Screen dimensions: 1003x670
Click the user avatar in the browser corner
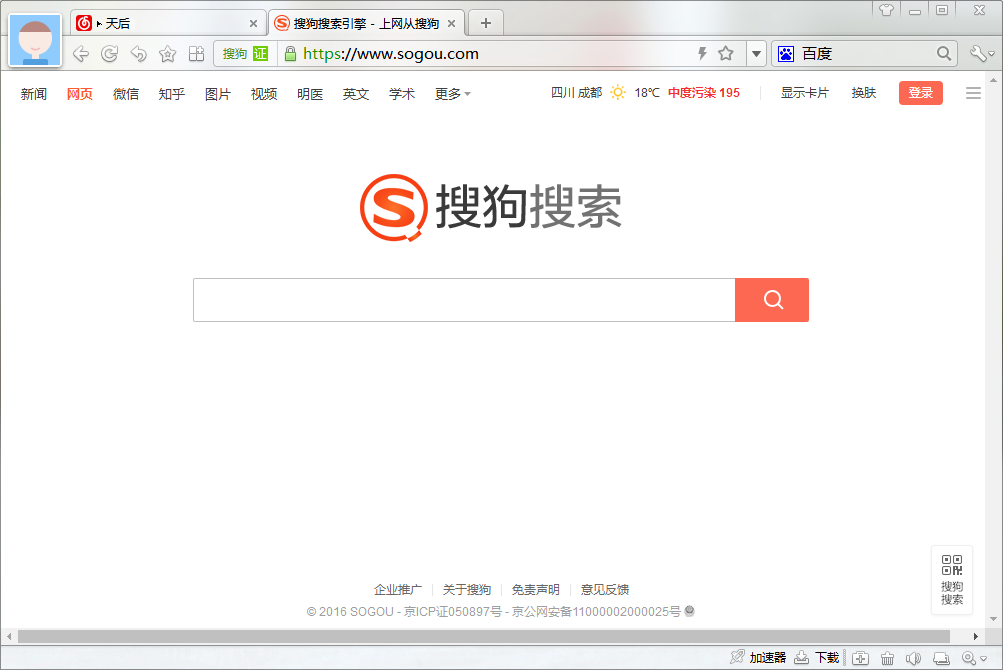[x=35, y=40]
